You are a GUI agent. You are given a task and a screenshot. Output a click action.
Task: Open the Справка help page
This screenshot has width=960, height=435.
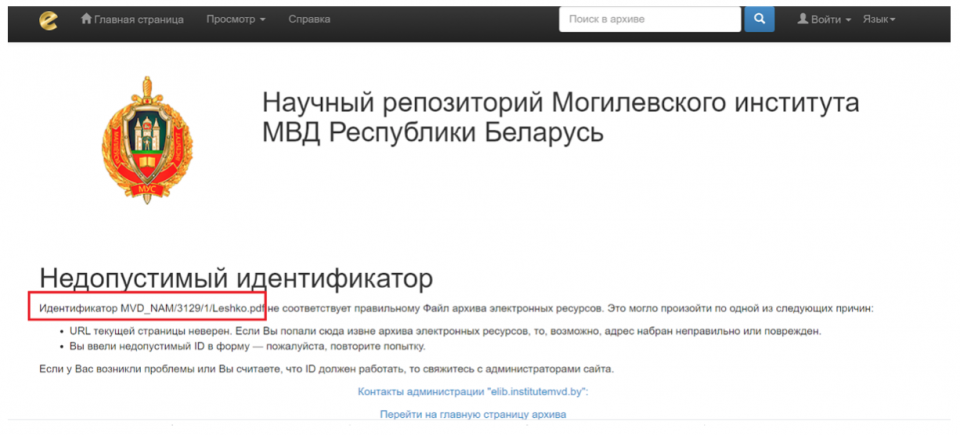click(309, 20)
